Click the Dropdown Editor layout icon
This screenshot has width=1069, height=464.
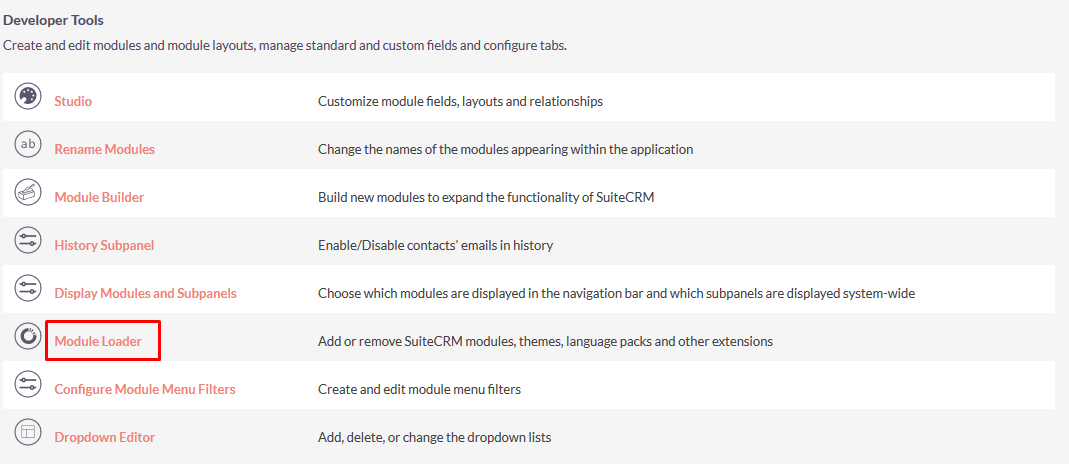click(28, 433)
